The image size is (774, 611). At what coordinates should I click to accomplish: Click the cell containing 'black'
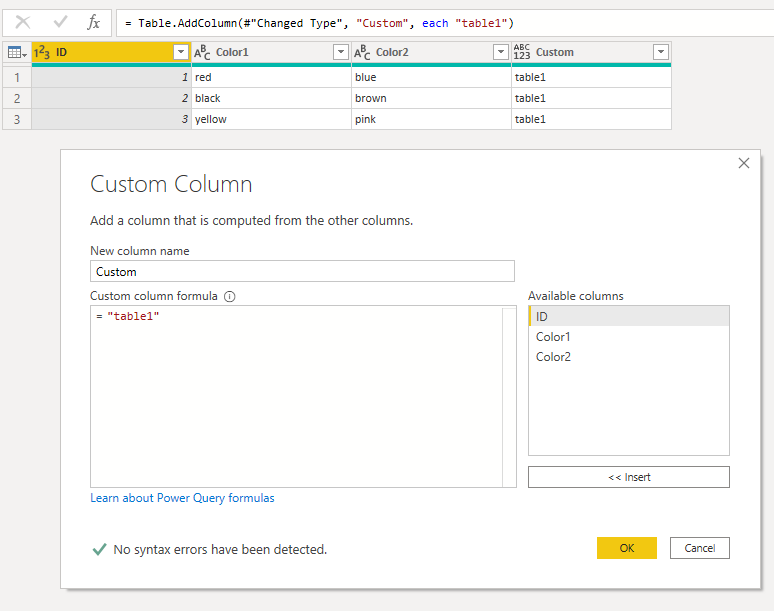click(x=271, y=98)
